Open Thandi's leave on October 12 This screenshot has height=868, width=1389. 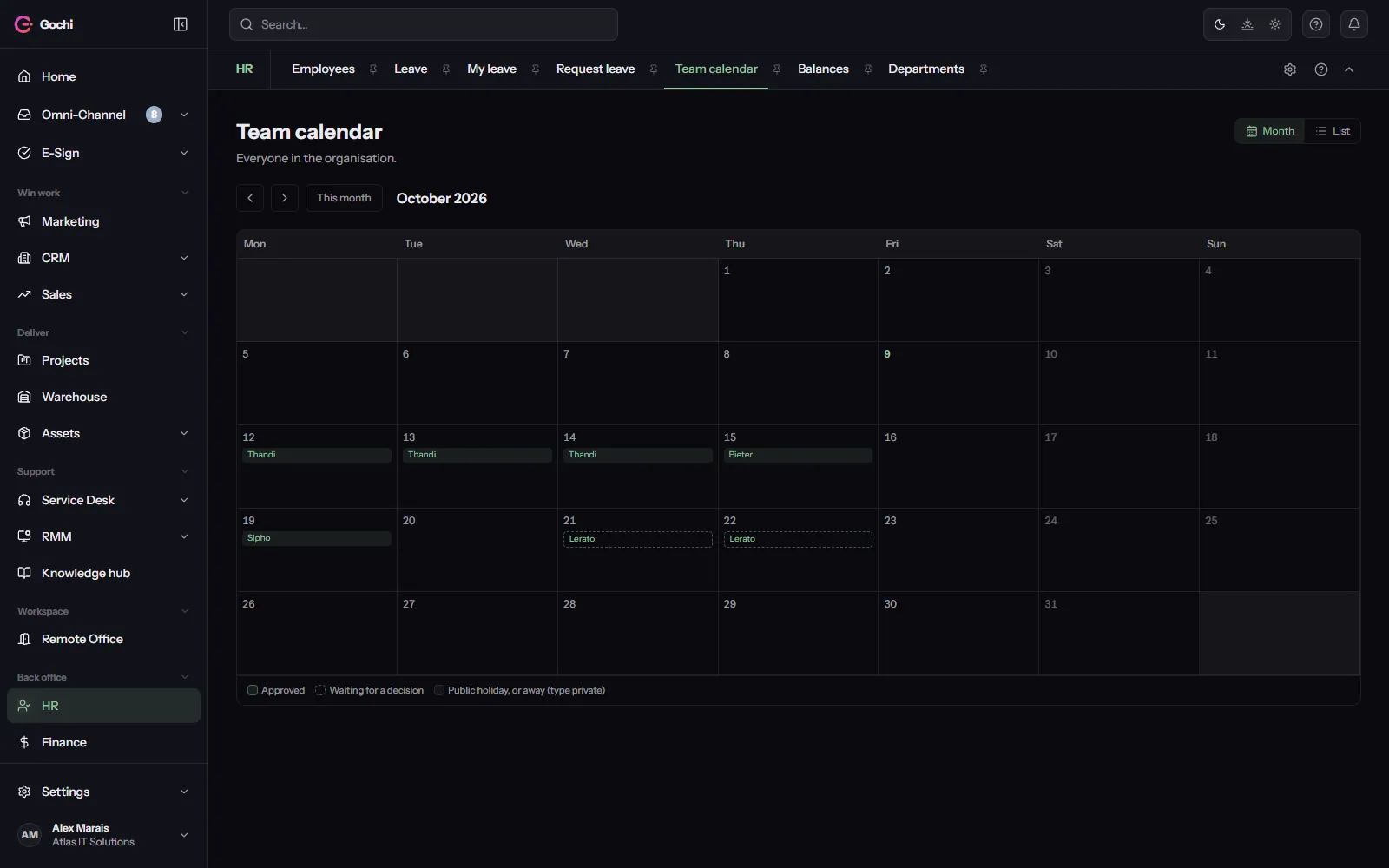click(317, 455)
